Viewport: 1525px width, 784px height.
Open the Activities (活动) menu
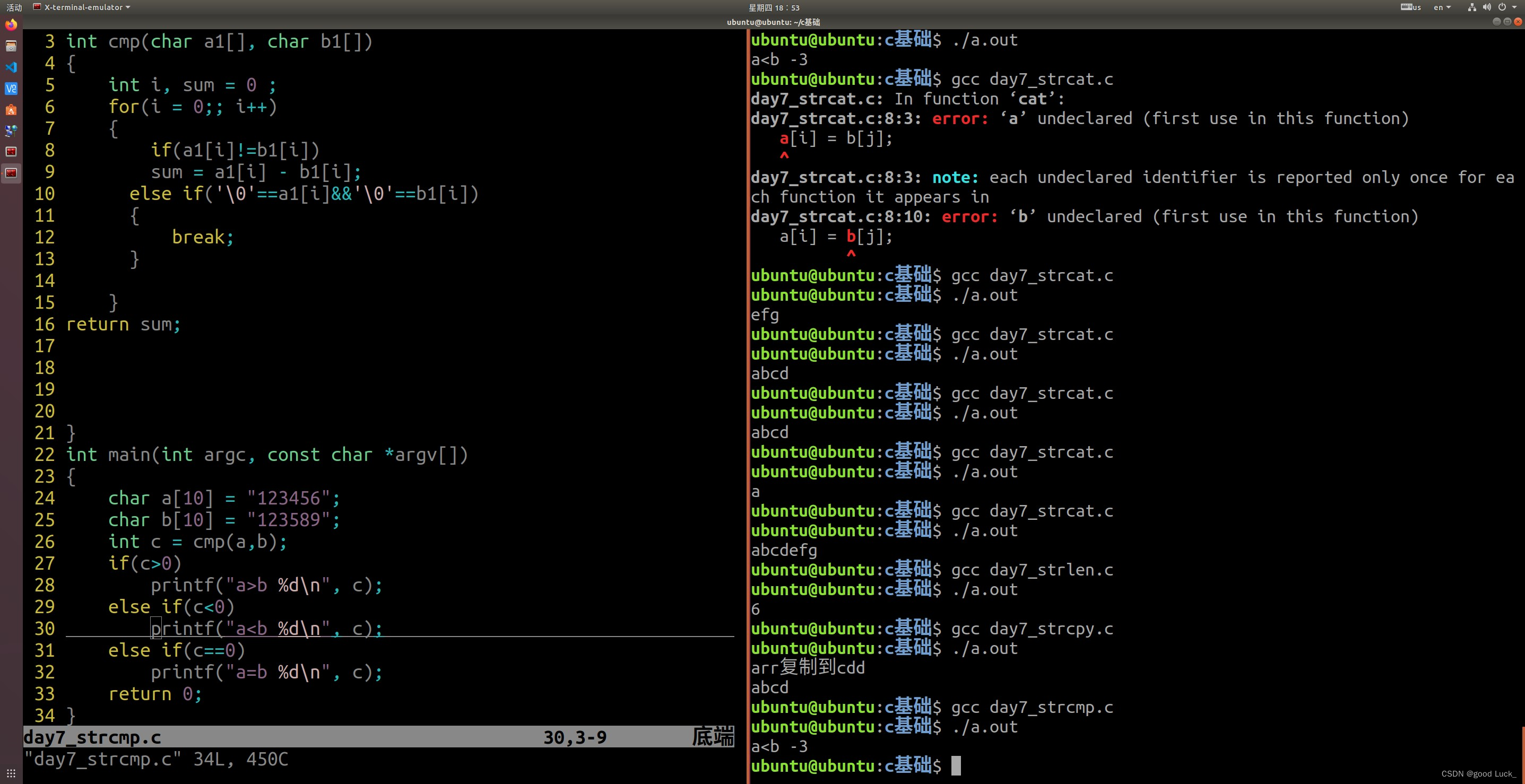tap(14, 8)
